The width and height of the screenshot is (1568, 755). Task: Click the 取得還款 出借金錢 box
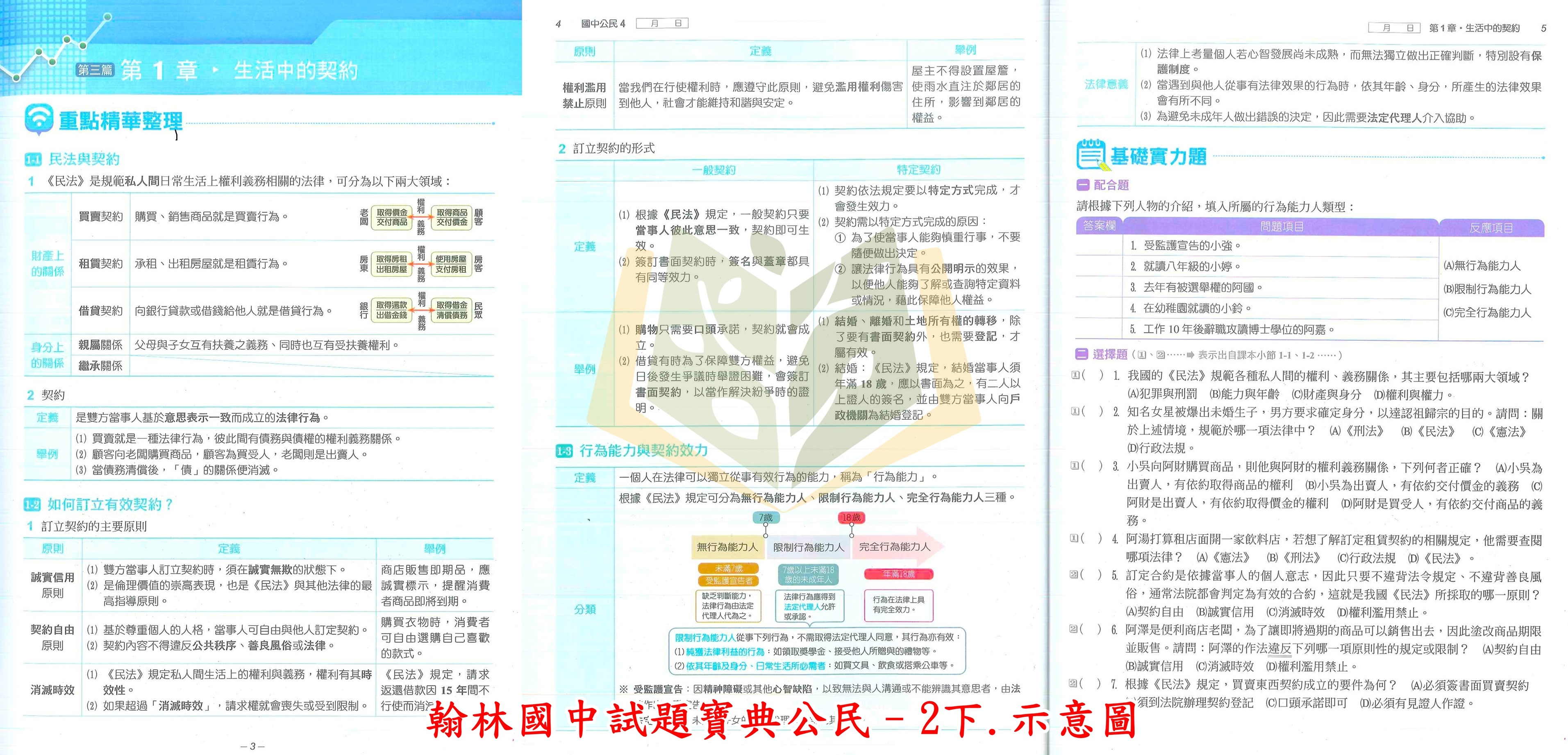391,310
